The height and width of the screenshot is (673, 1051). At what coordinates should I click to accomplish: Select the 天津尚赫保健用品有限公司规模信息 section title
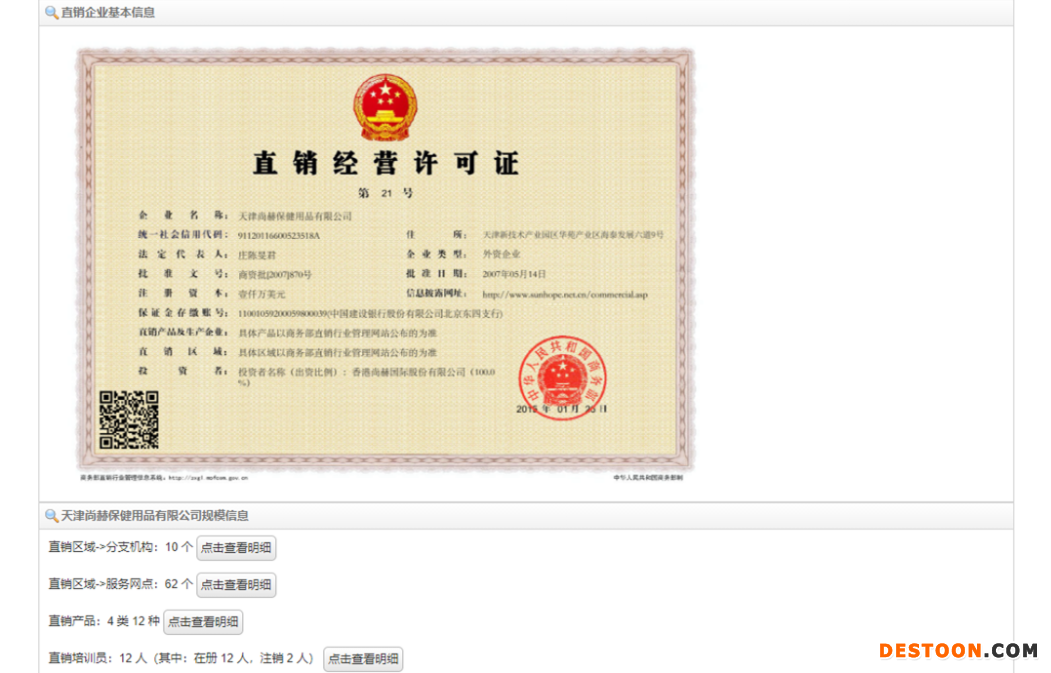(x=155, y=516)
